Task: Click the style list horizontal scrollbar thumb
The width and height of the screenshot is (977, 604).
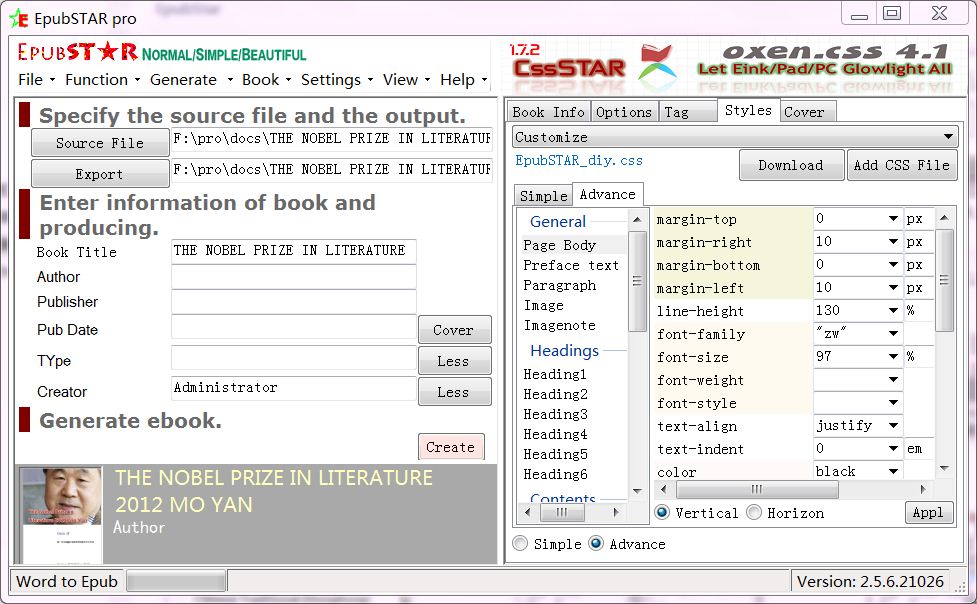Action: click(562, 512)
